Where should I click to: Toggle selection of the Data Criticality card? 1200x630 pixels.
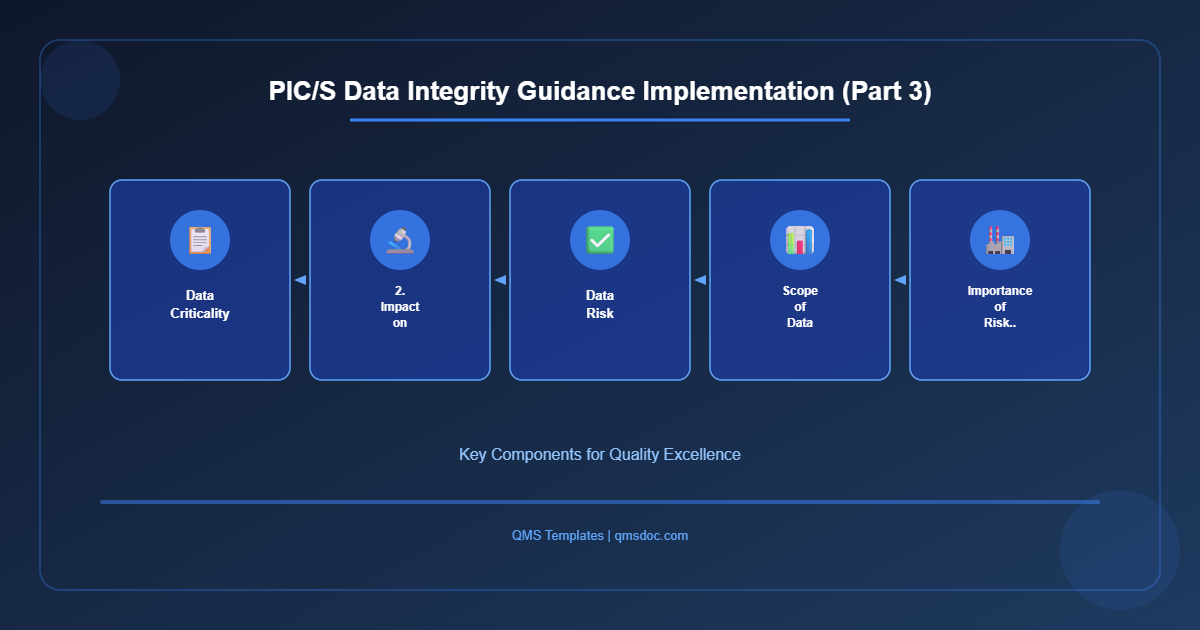[199, 280]
